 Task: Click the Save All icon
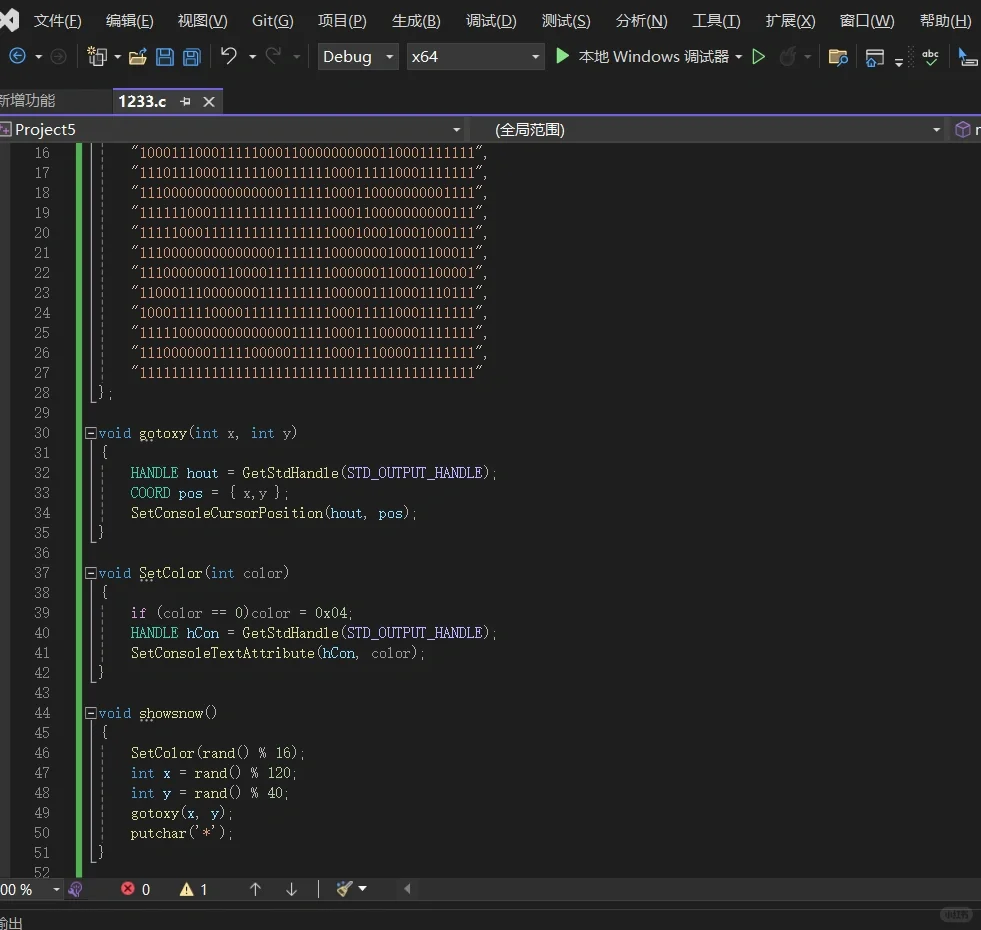(x=192, y=57)
